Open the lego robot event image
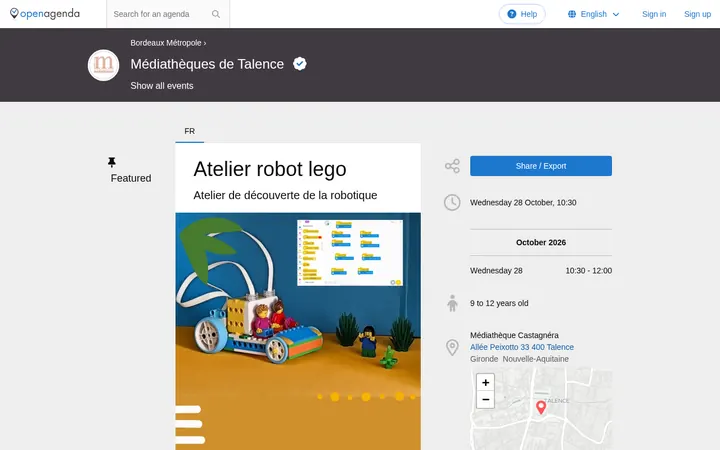The width and height of the screenshot is (720, 450). [x=298, y=331]
